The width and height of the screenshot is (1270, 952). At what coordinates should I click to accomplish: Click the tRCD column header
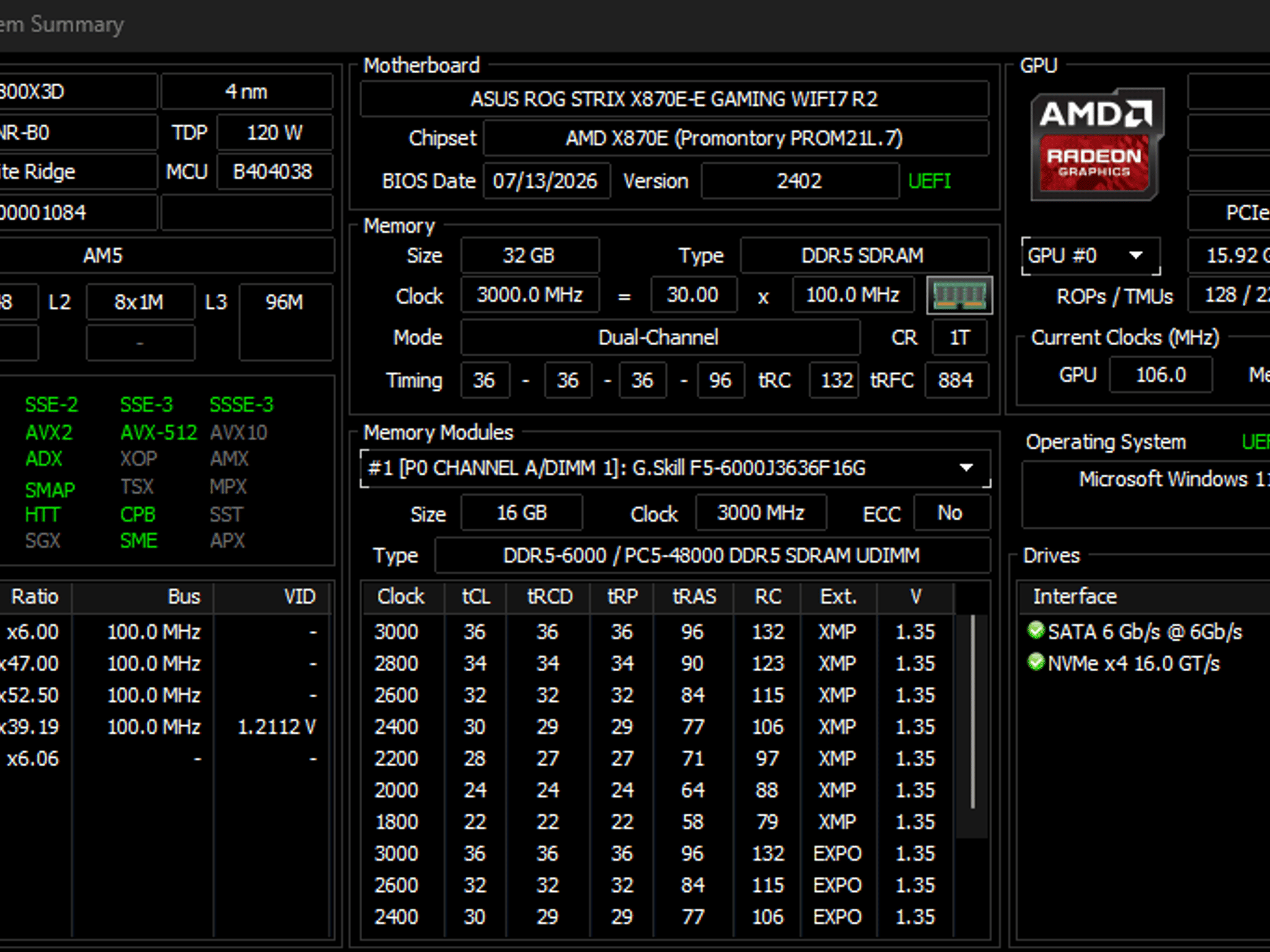pos(549,596)
